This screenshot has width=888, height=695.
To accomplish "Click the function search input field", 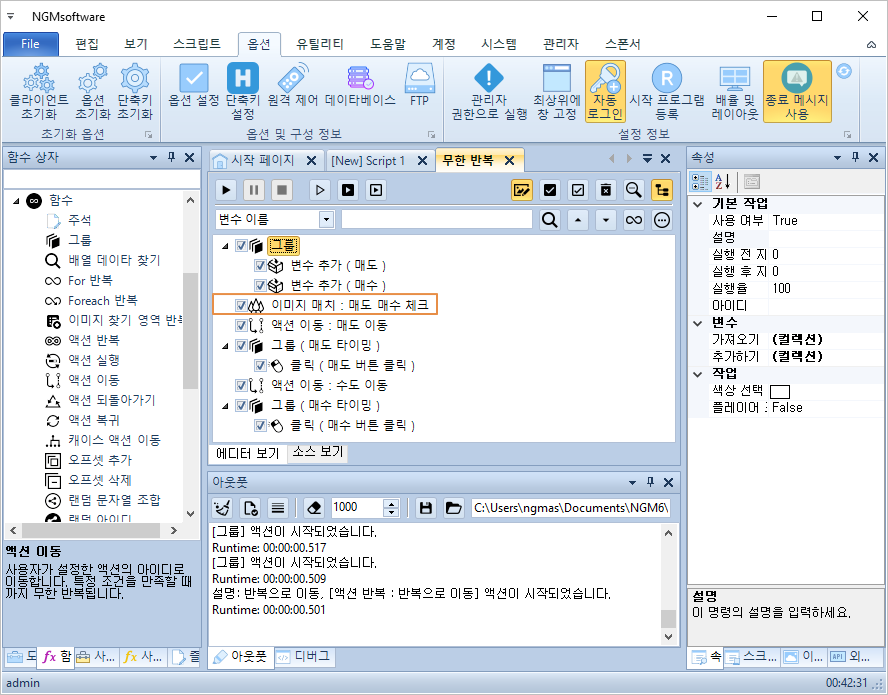I will (102, 179).
